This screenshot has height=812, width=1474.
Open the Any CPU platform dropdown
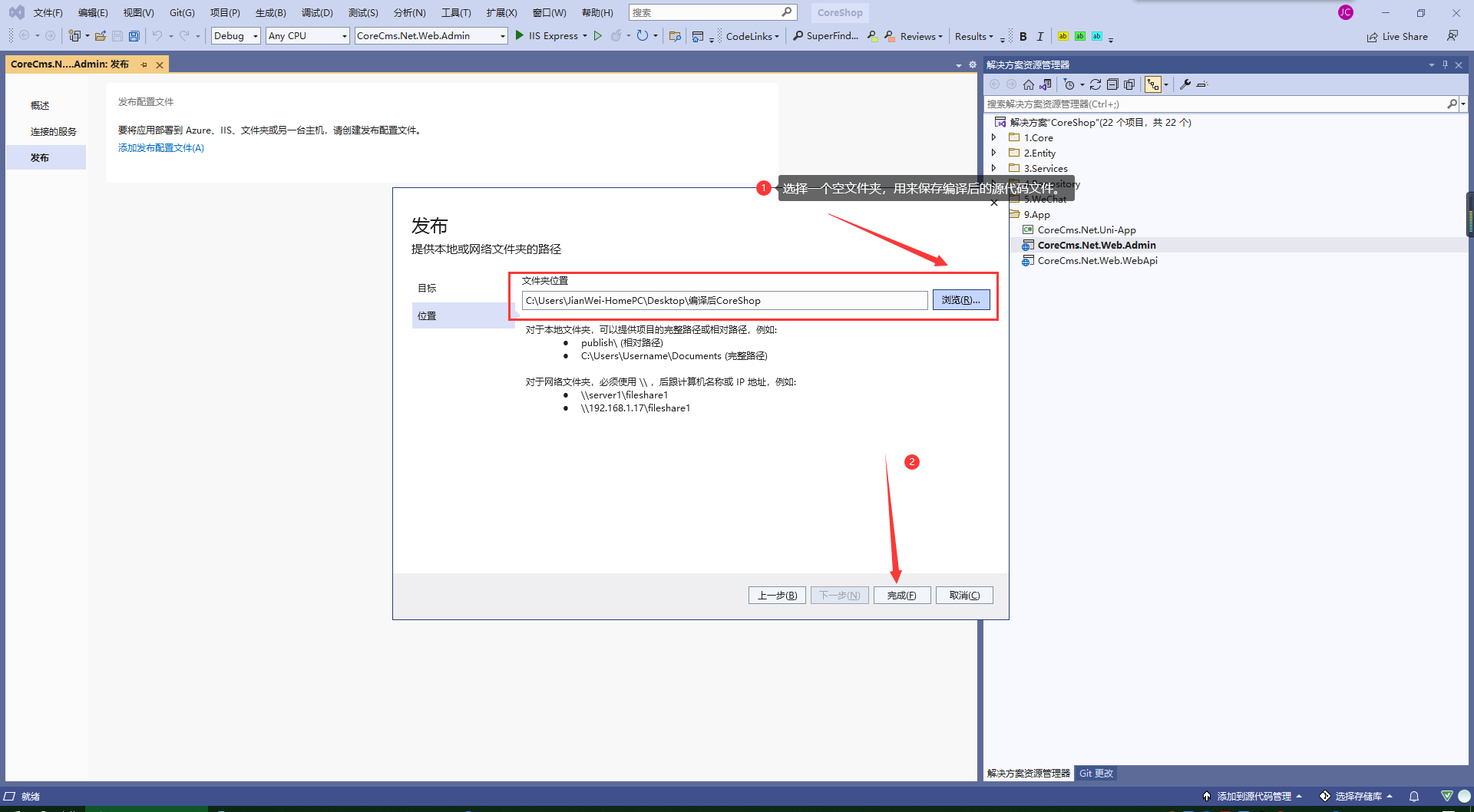click(307, 36)
